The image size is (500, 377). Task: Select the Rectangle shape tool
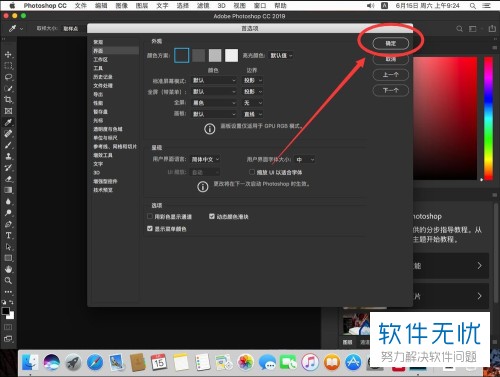tap(9, 258)
